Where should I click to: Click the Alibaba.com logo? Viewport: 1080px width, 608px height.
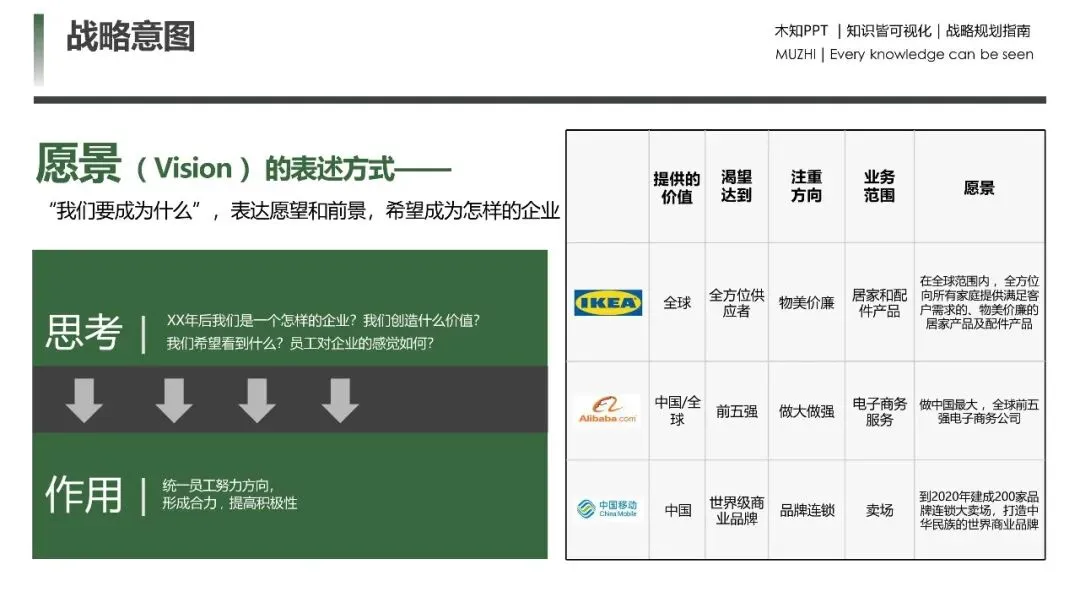pyautogui.click(x=608, y=410)
